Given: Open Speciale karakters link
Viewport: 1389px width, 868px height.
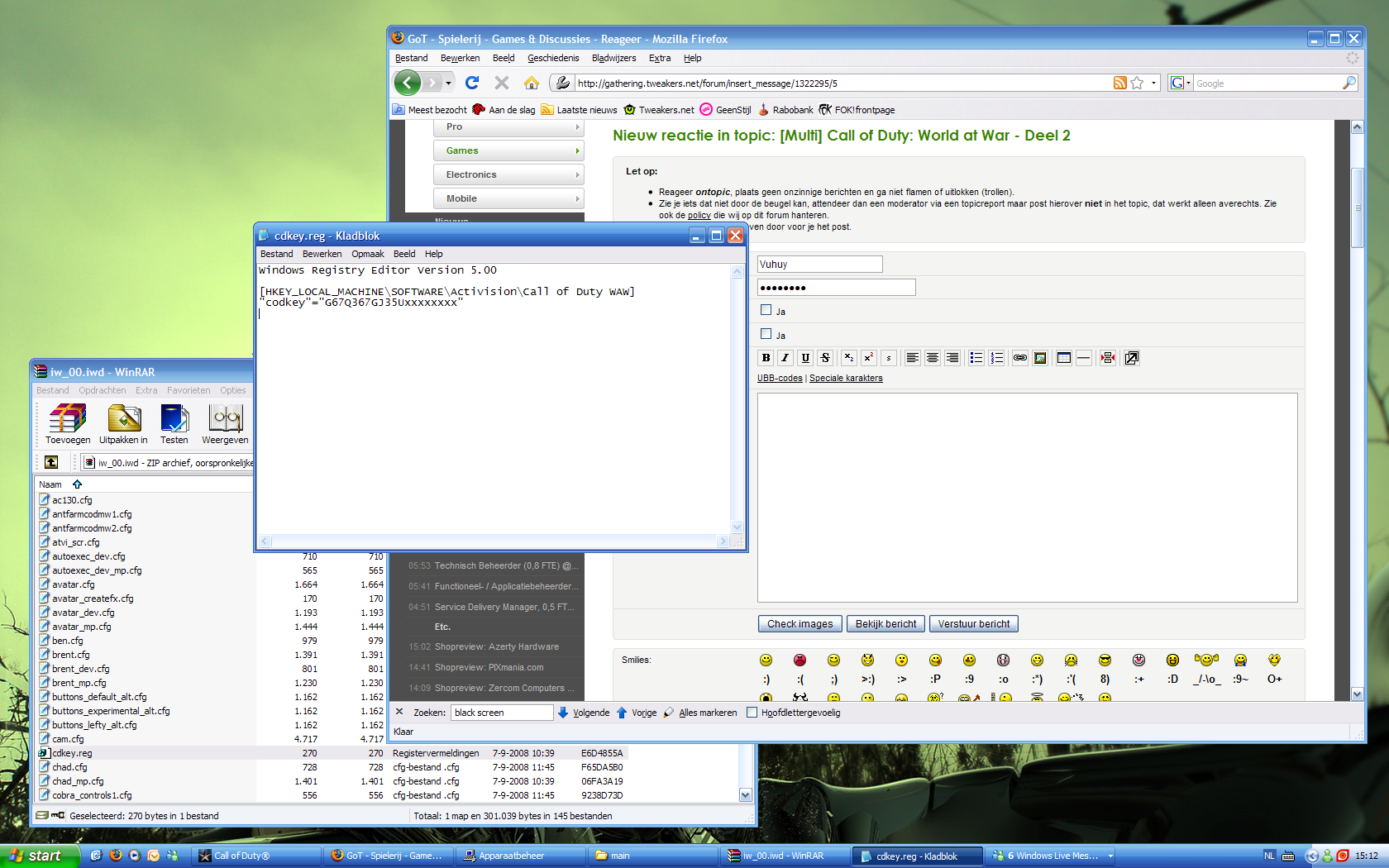Looking at the screenshot, I should coord(846,378).
